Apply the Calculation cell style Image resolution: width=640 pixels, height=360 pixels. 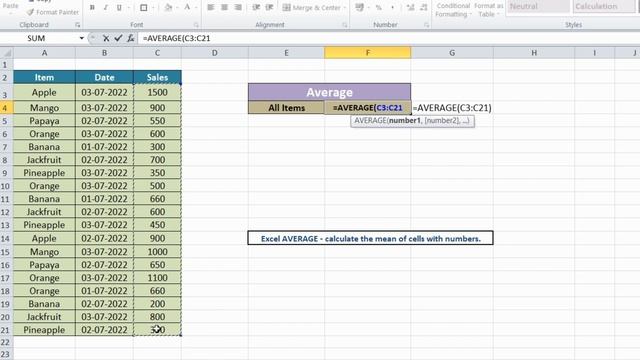(604, 7)
